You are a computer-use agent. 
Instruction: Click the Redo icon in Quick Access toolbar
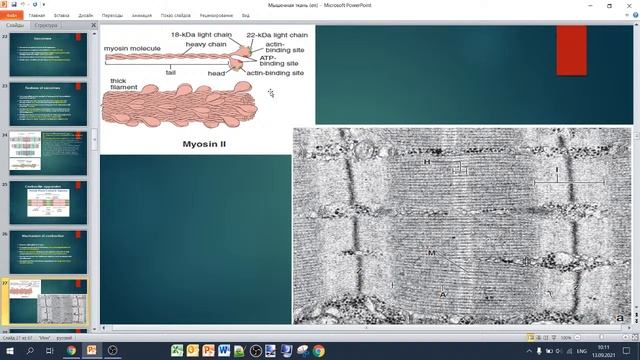tap(35, 4)
